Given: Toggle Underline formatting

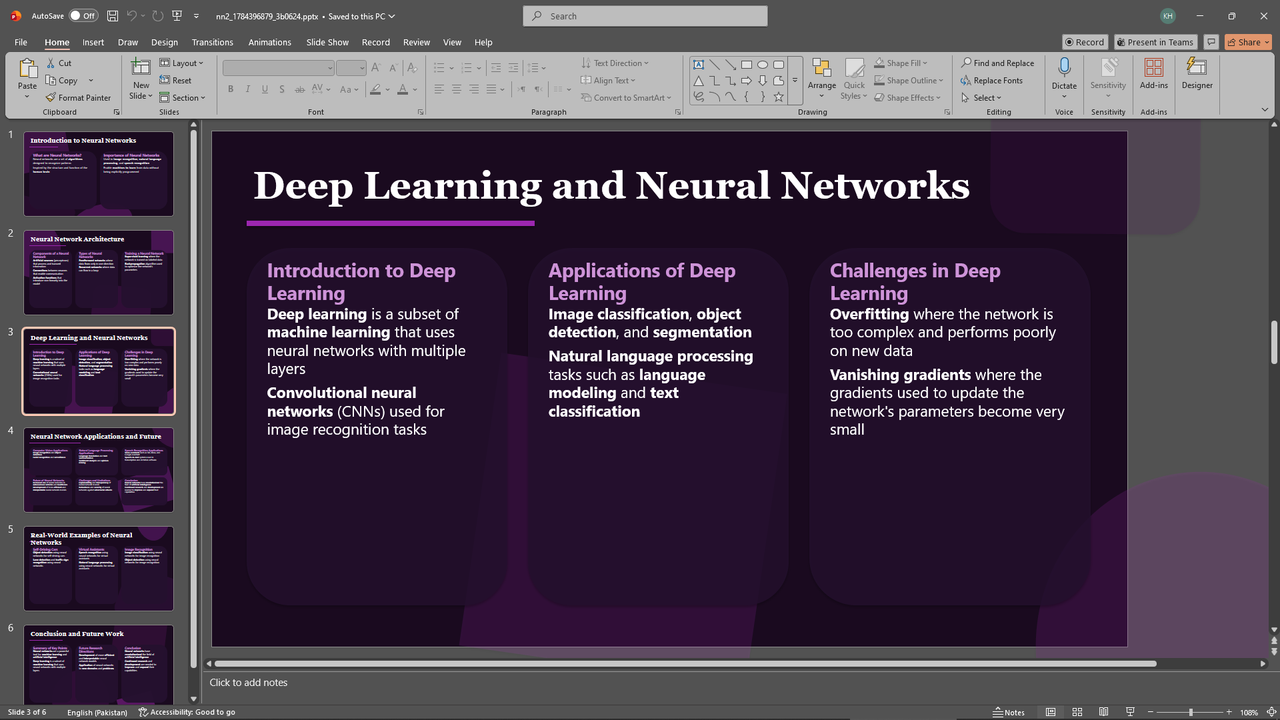Looking at the screenshot, I should (265, 89).
